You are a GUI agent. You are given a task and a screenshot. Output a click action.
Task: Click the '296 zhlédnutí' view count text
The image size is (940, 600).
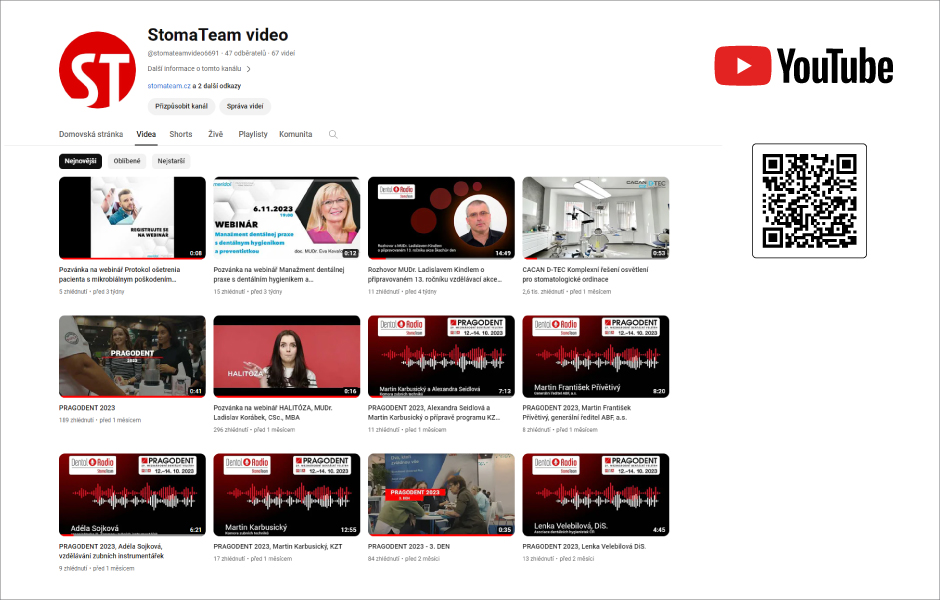click(231, 430)
